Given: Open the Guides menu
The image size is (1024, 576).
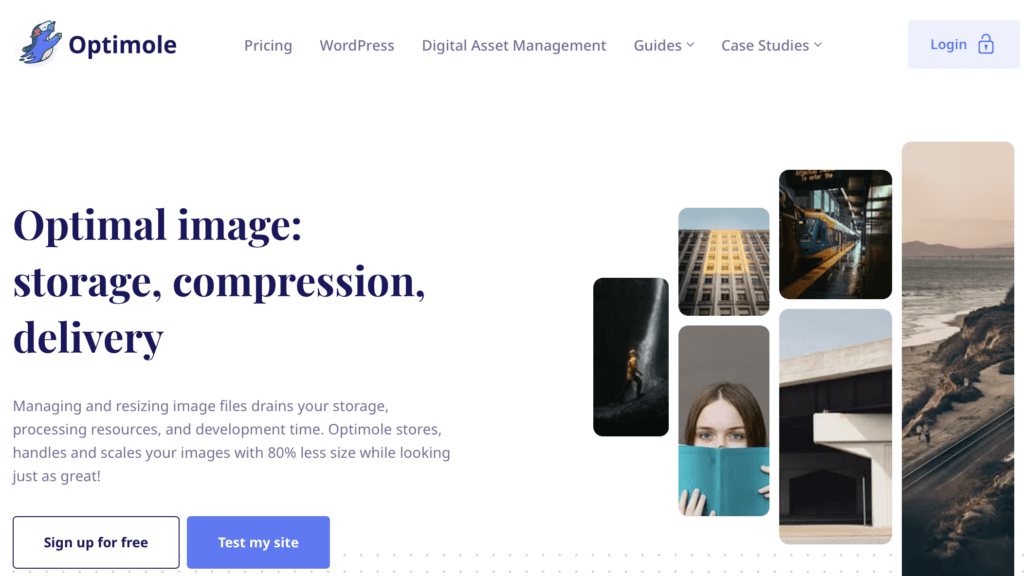Looking at the screenshot, I should pyautogui.click(x=664, y=45).
